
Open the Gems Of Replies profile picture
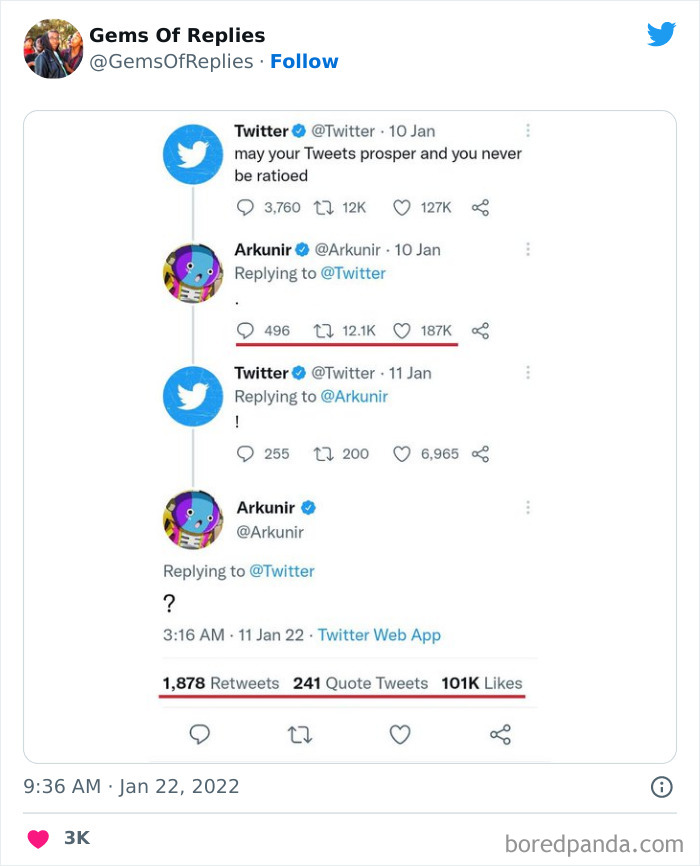[x=52, y=48]
